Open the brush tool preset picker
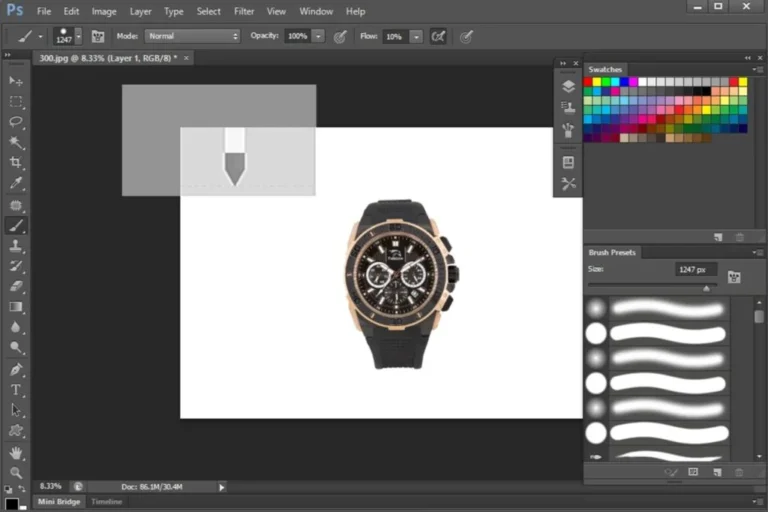The width and height of the screenshot is (768, 512). pos(29,36)
